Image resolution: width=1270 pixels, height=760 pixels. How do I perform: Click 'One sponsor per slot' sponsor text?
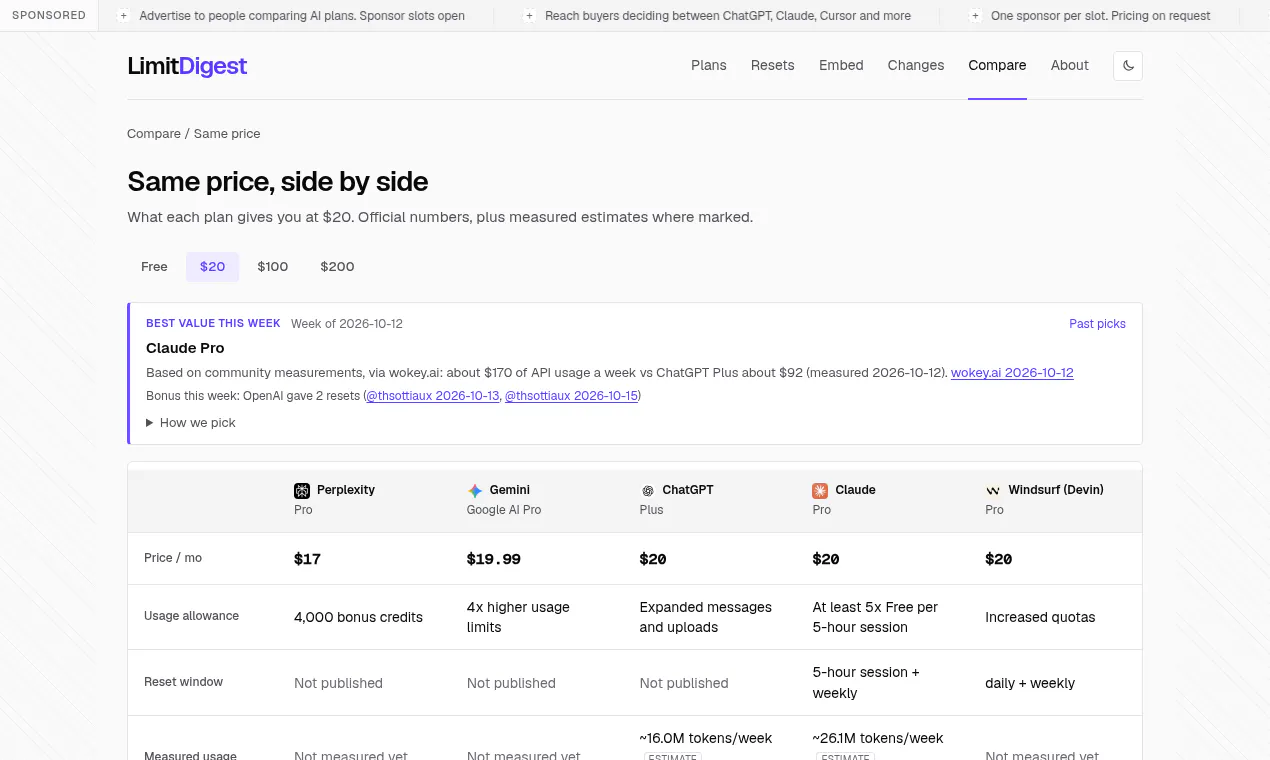[x=1101, y=16]
